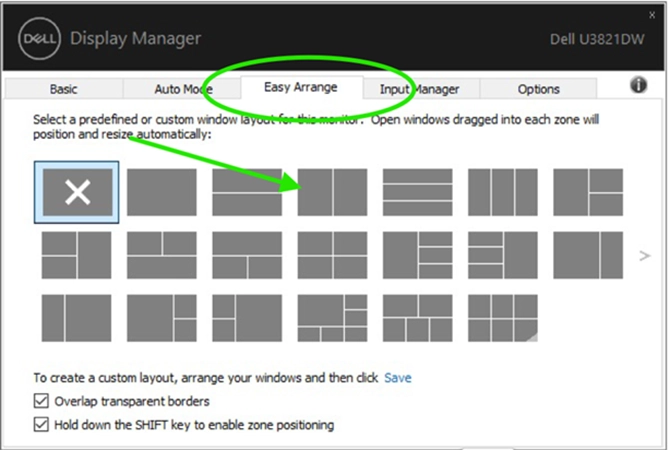Choose layout with two narrow left zones and wide right

247,318
